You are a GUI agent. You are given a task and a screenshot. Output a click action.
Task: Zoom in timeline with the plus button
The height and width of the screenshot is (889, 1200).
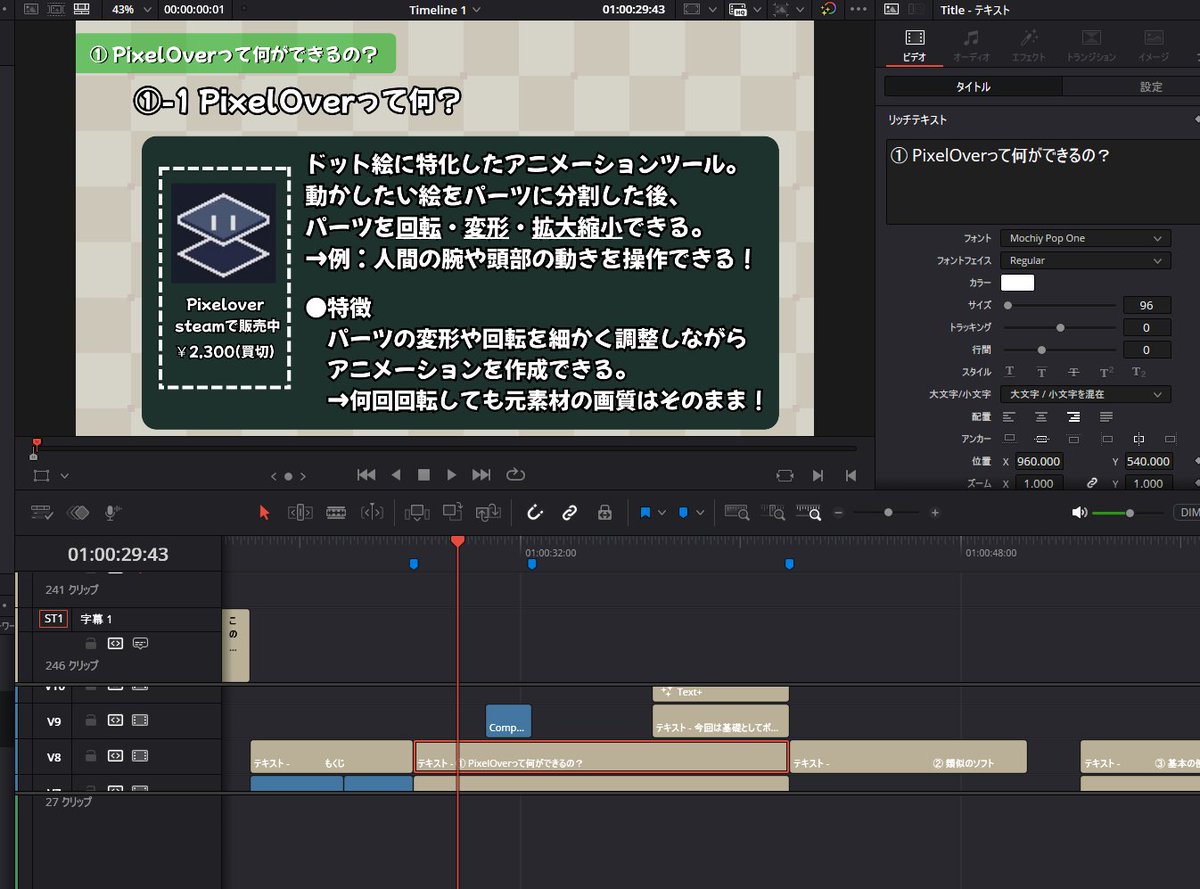935,512
